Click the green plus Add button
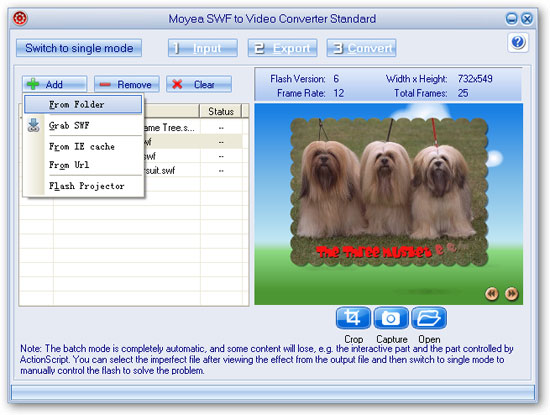Image resolution: width=550 pixels, height=415 pixels. point(54,84)
